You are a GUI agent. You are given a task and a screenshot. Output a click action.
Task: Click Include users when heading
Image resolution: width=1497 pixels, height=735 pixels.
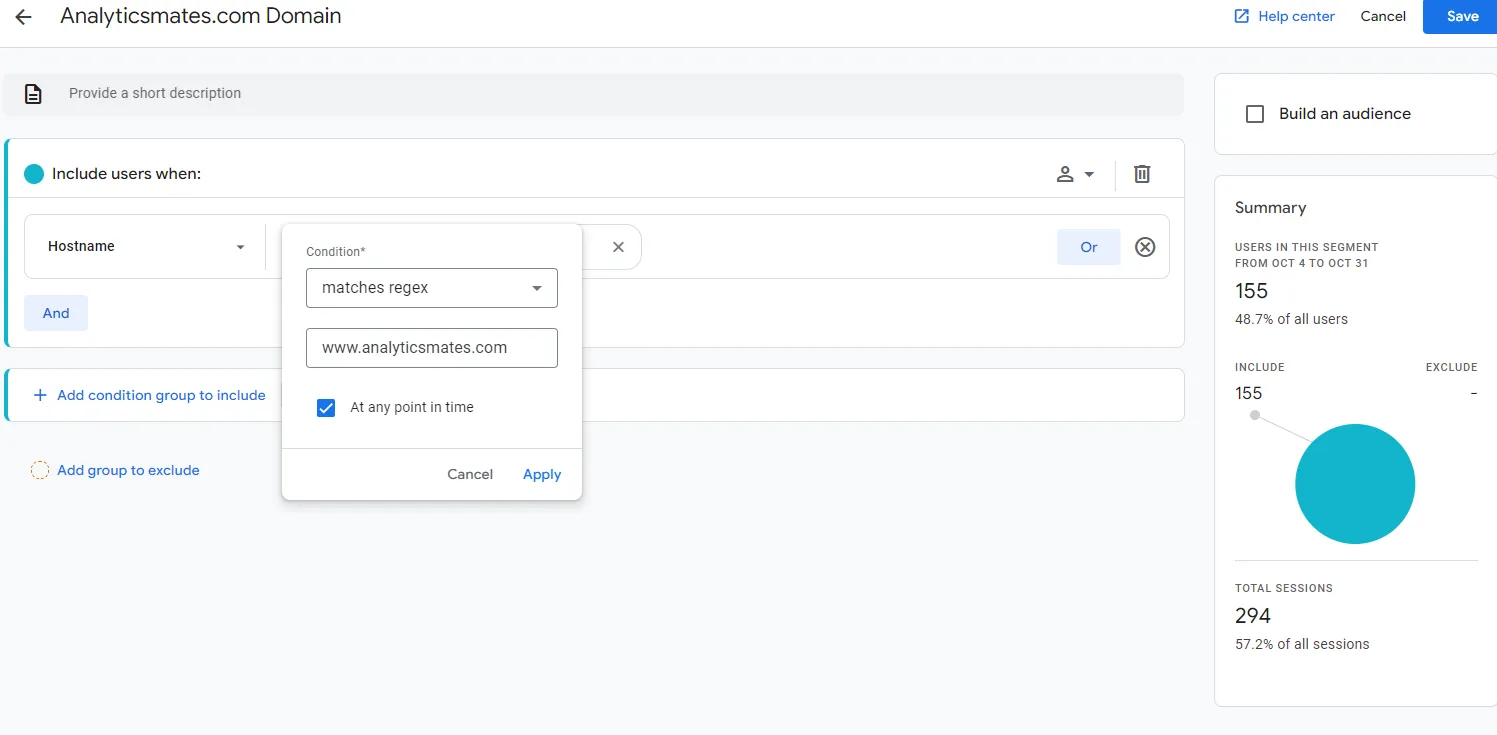tap(126, 174)
